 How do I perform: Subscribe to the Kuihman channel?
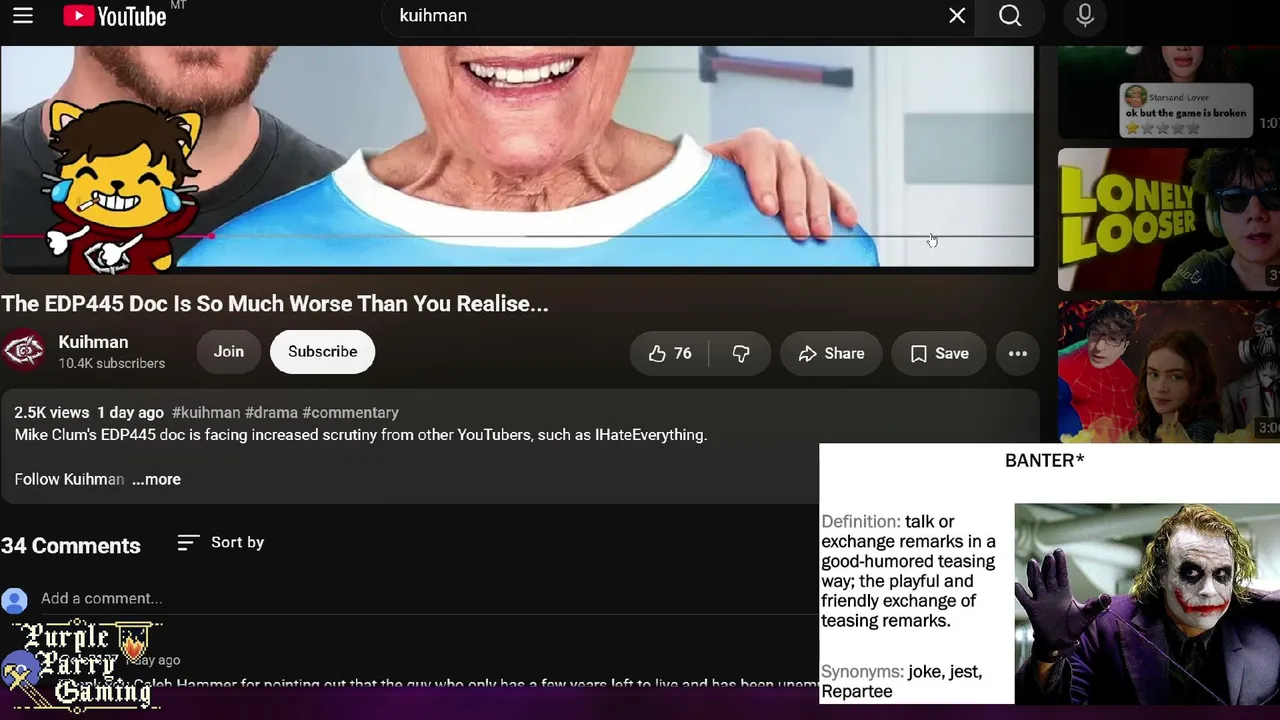[322, 352]
